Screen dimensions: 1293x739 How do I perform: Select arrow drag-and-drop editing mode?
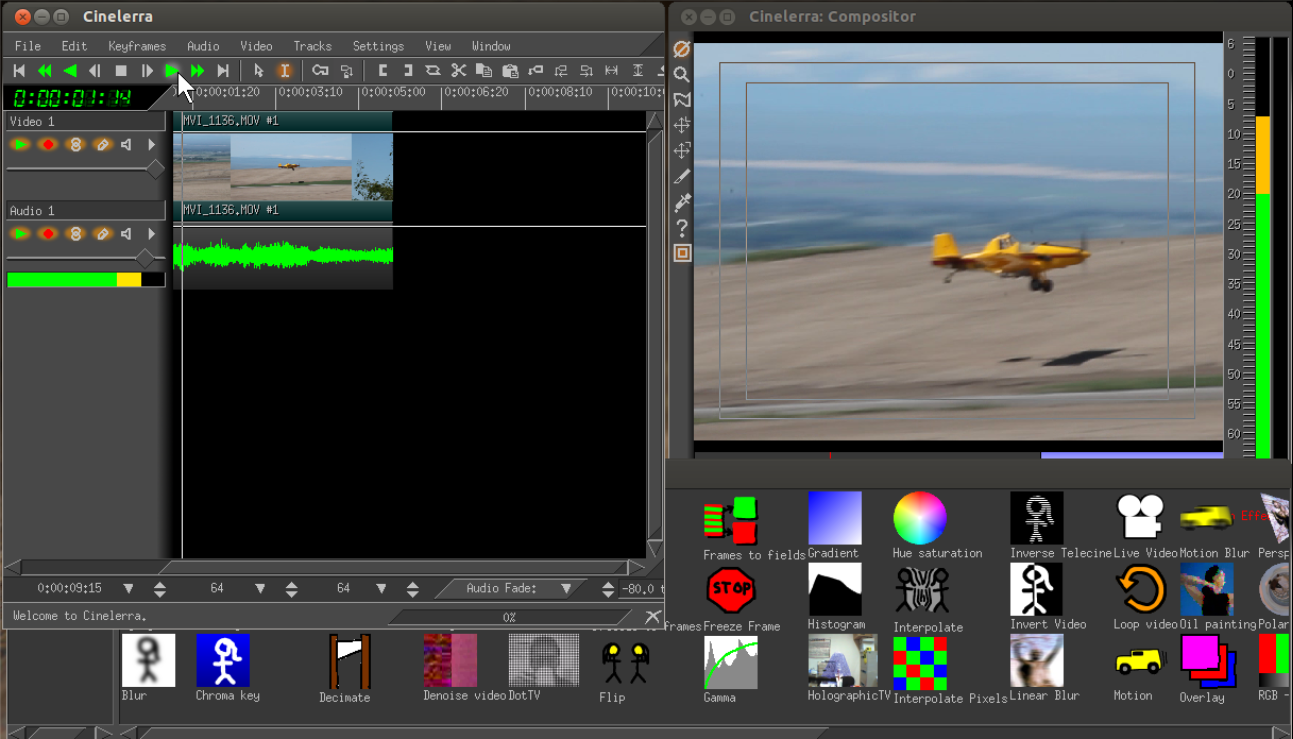click(259, 71)
